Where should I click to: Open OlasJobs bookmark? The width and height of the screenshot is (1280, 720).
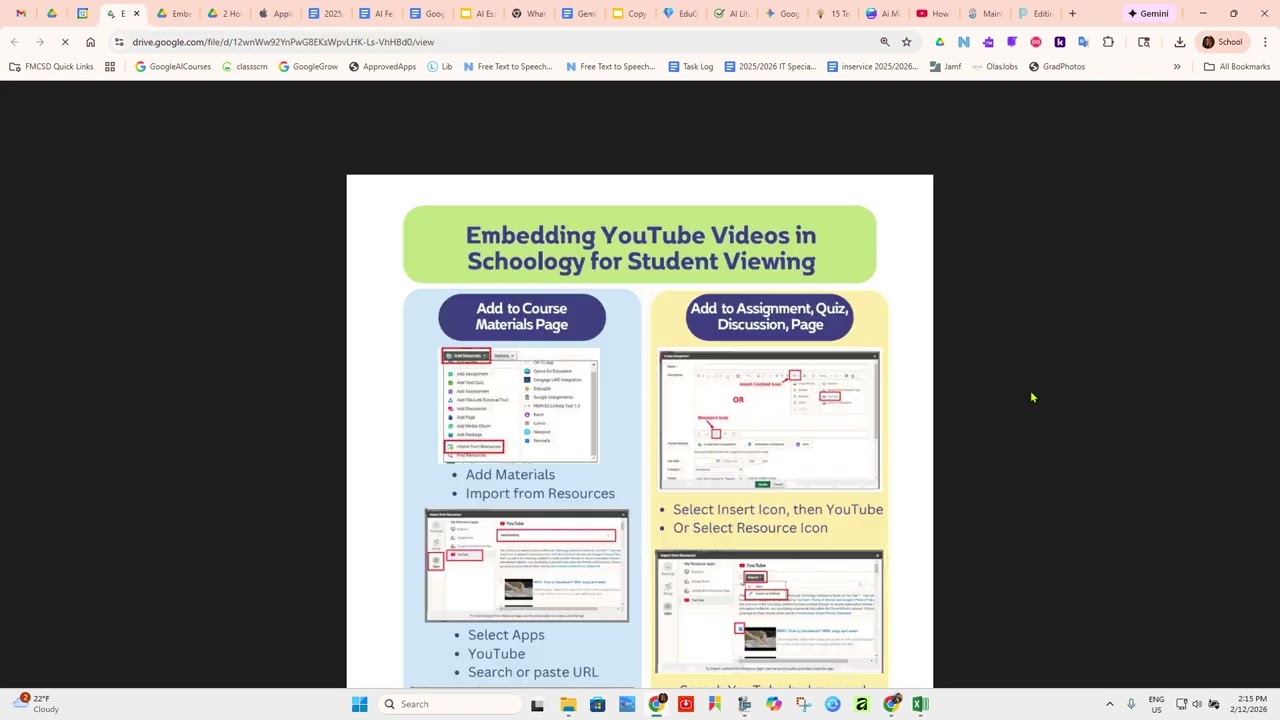point(994,67)
